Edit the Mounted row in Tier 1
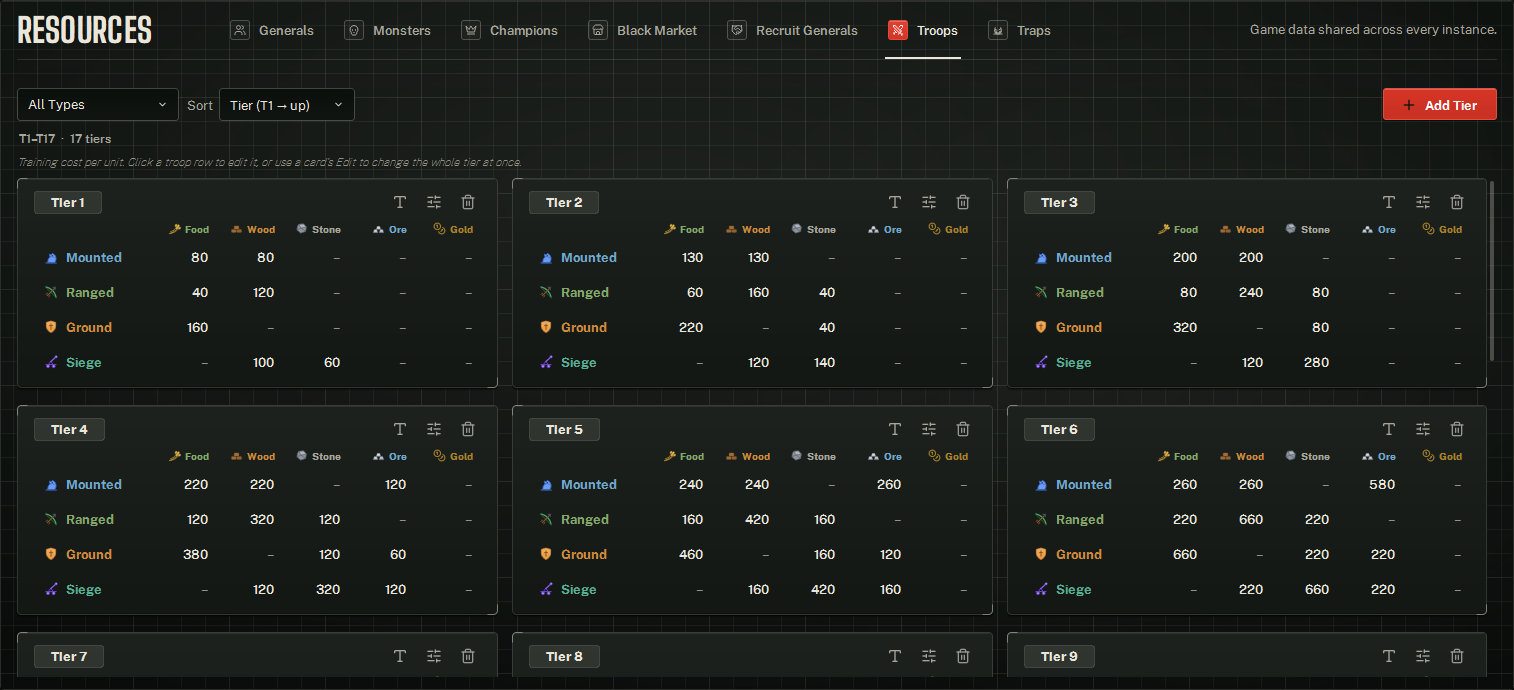 point(257,258)
